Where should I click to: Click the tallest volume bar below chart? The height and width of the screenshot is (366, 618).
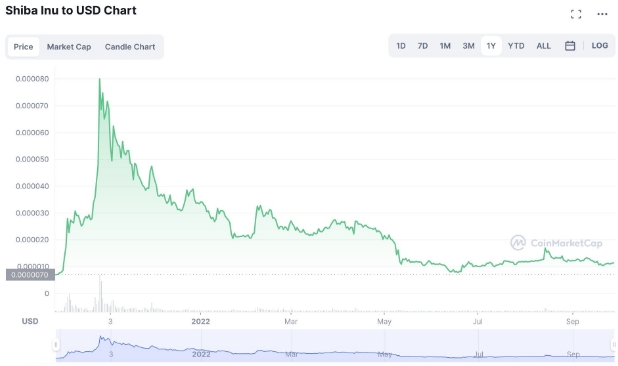100,294
